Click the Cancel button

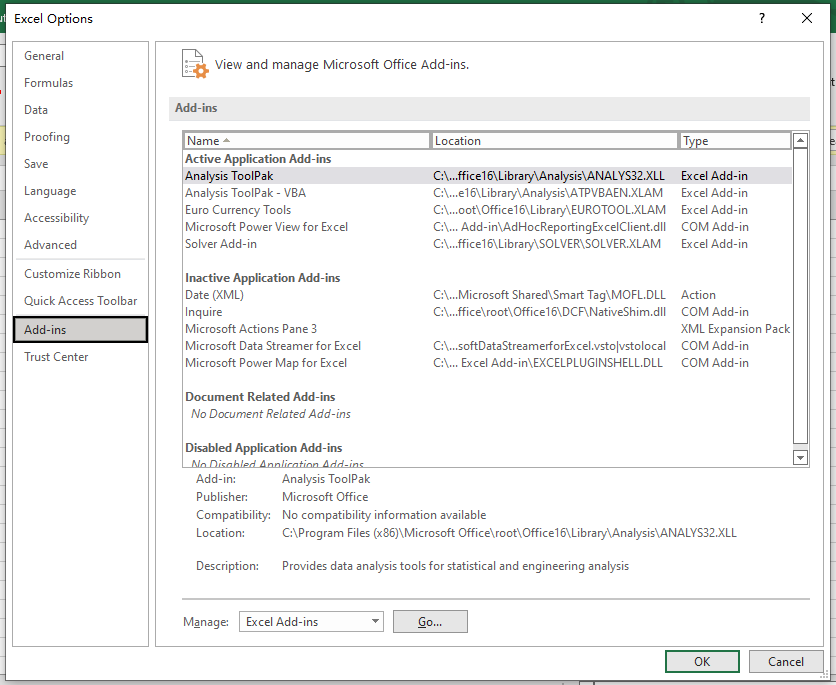click(786, 662)
